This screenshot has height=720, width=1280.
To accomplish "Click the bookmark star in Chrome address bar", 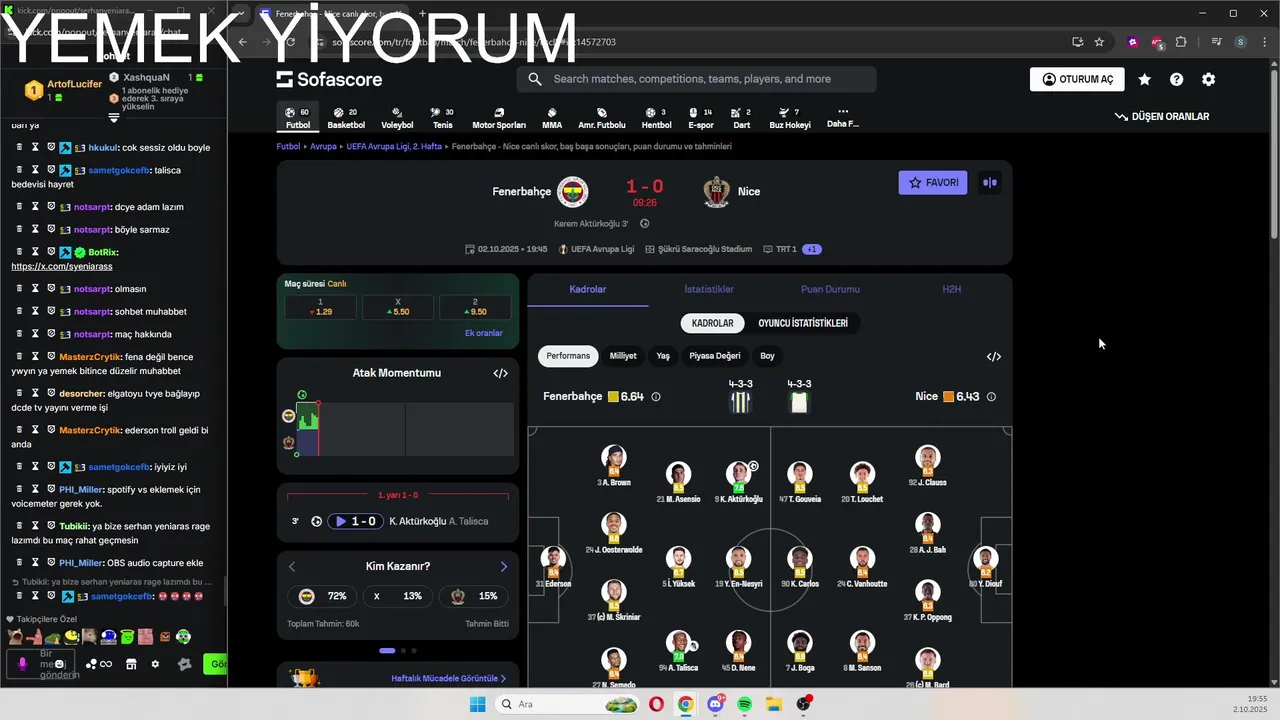I will pyautogui.click(x=1099, y=42).
